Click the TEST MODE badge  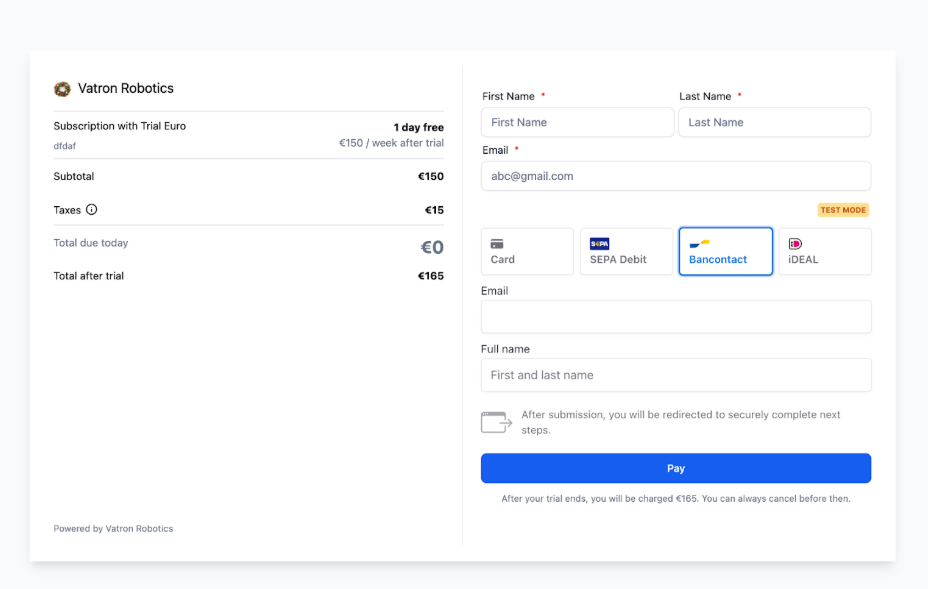coord(843,210)
